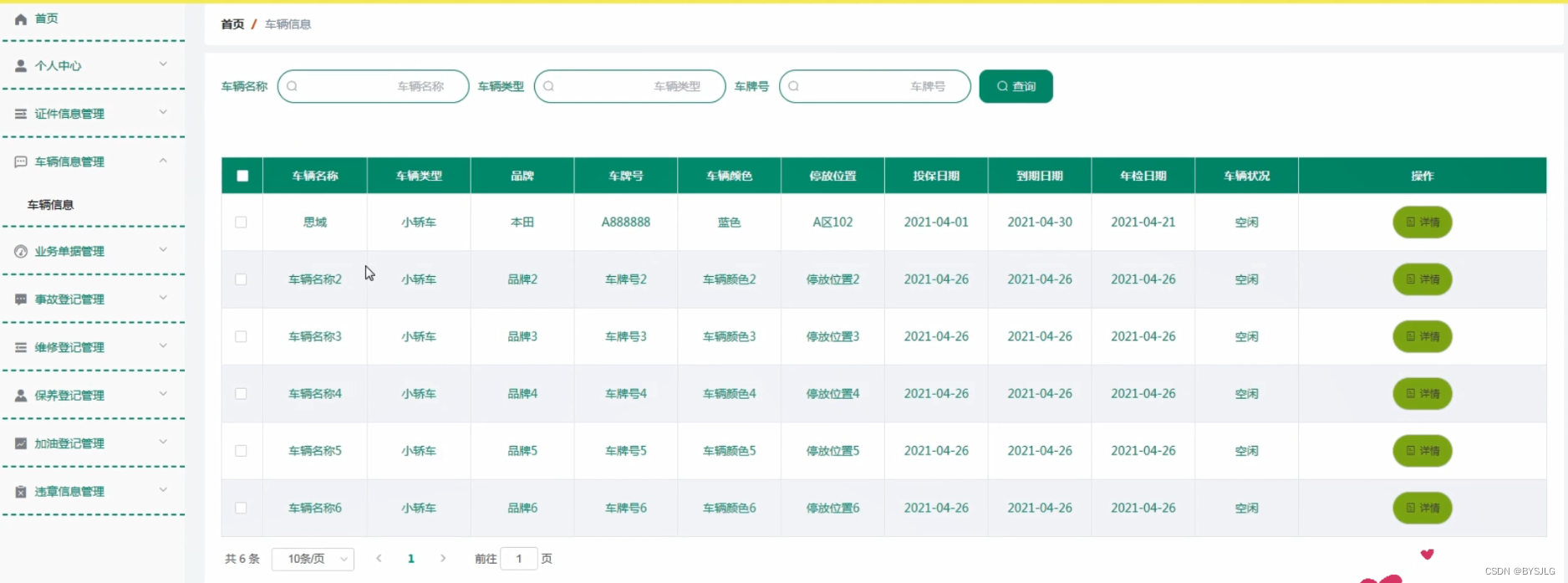Open the 业务单据管理 menu item
Viewport: 1568px width, 583px height.
(x=93, y=251)
